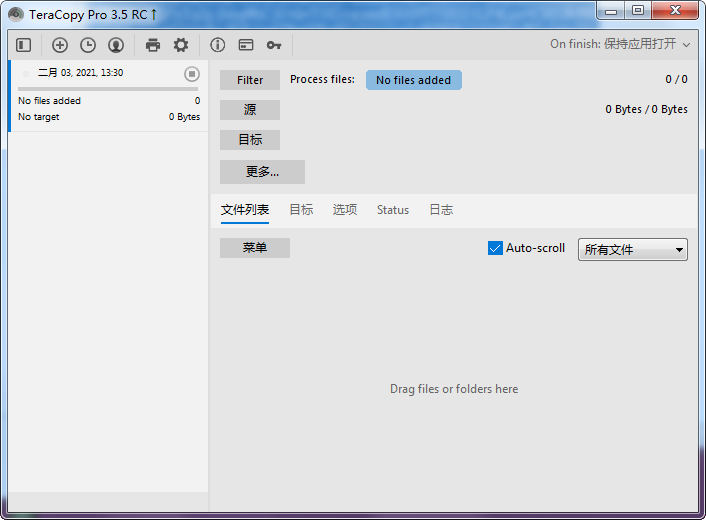This screenshot has height=520, width=706.
Task: Open settings gear icon
Action: 181,45
